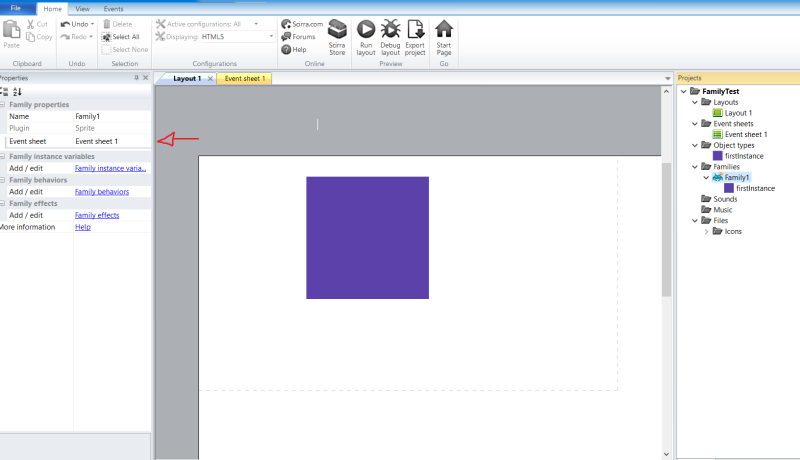Click the Family effects link
Viewport: 800px width, 460px height.
point(97,215)
